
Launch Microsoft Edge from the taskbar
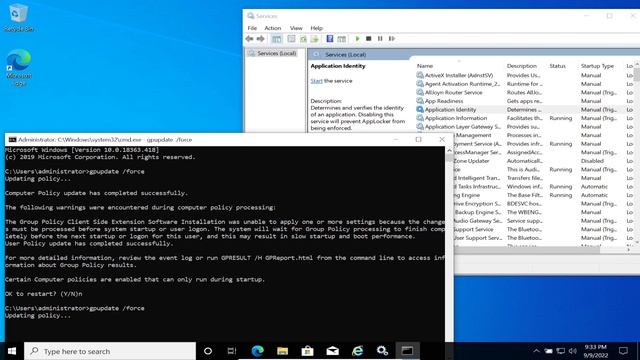click(258, 351)
